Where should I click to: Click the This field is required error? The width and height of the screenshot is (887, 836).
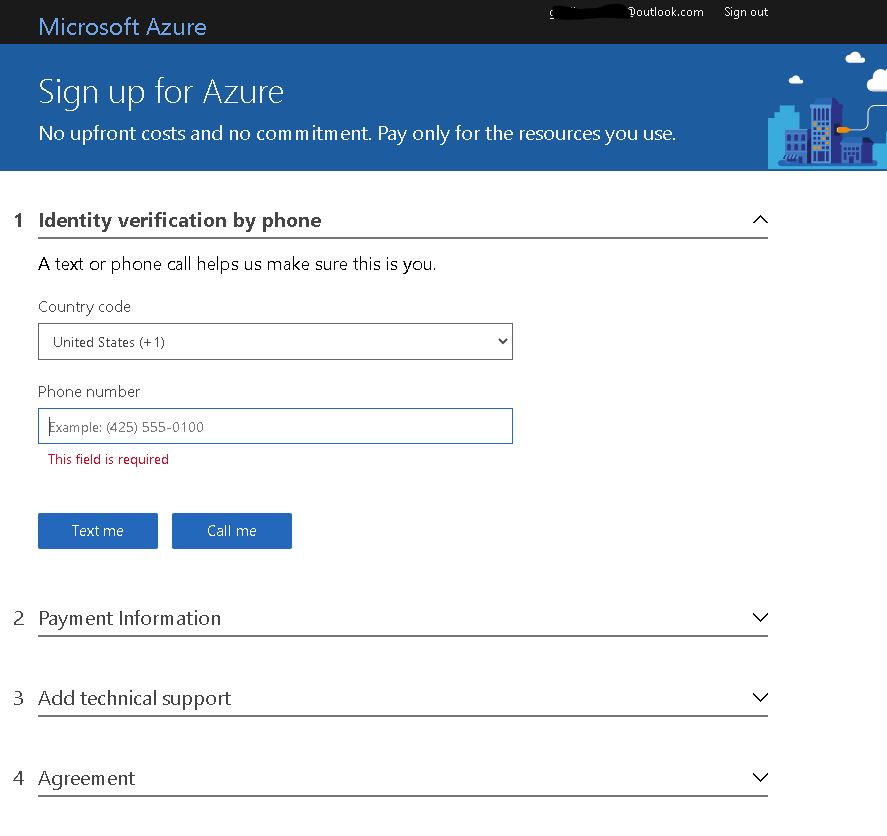pyautogui.click(x=108, y=460)
